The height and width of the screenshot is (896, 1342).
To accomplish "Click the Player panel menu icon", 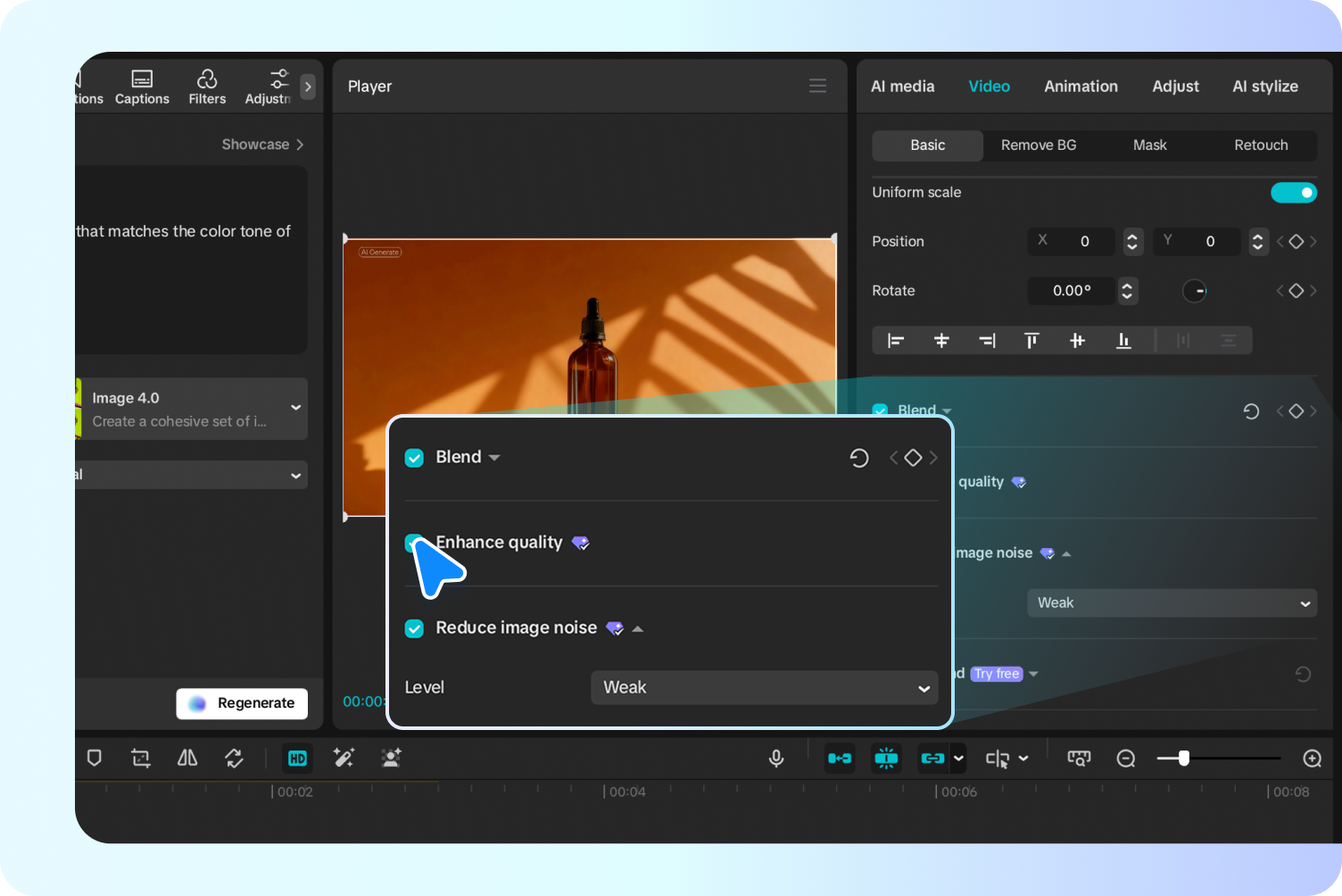I will [x=817, y=86].
